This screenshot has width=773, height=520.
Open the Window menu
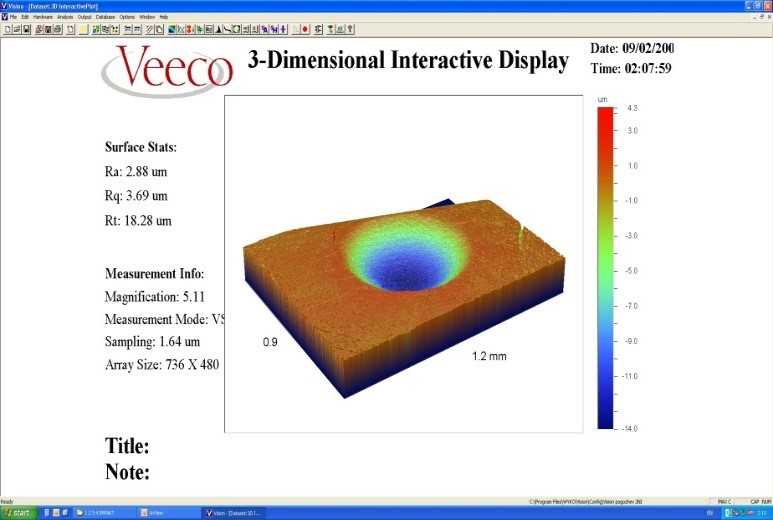(x=147, y=17)
